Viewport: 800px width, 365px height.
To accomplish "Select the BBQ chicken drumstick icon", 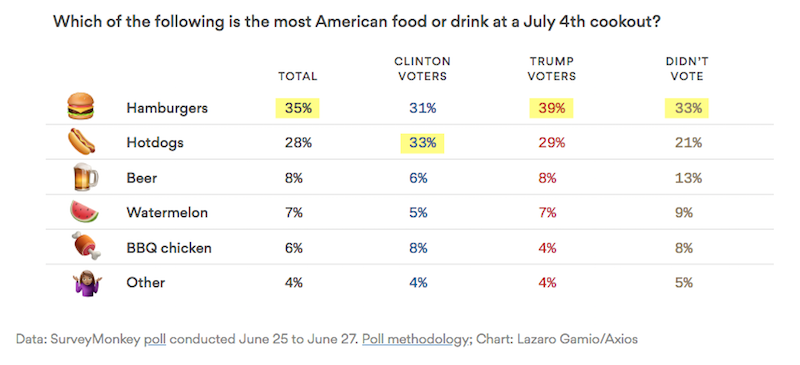I will click(x=86, y=247).
